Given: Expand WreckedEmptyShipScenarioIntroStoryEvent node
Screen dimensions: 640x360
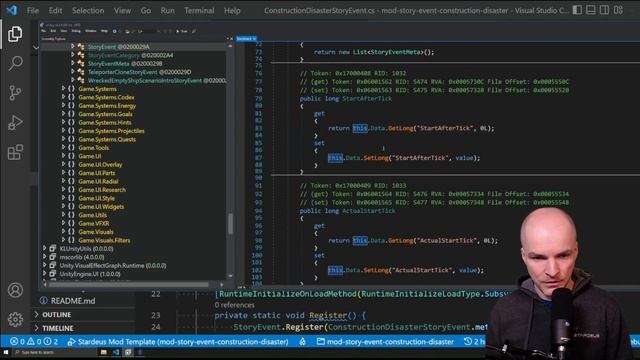Looking at the screenshot, I should click(x=73, y=80).
